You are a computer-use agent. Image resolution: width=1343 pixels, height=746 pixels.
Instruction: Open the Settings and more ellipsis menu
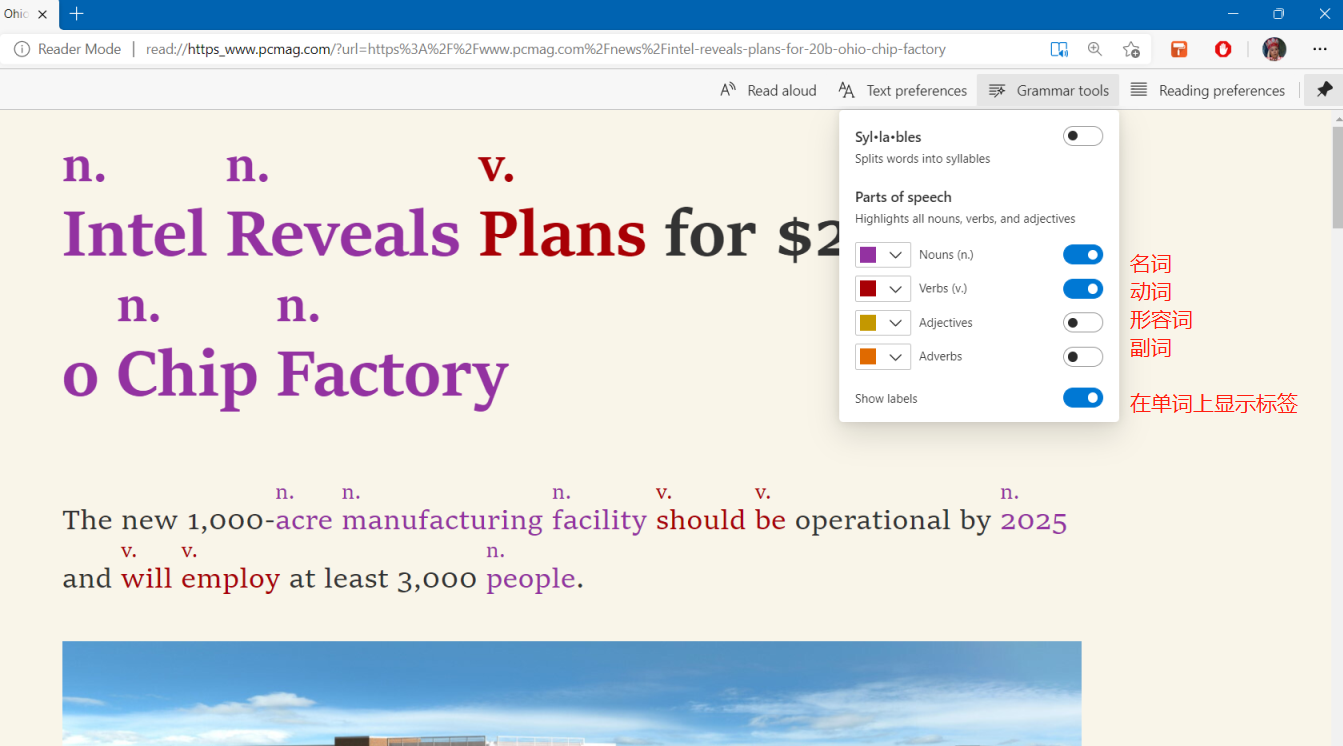pos(1320,49)
